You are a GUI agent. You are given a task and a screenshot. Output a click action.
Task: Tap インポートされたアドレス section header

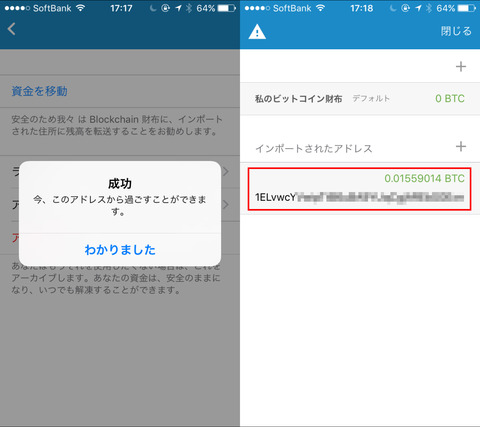point(314,148)
